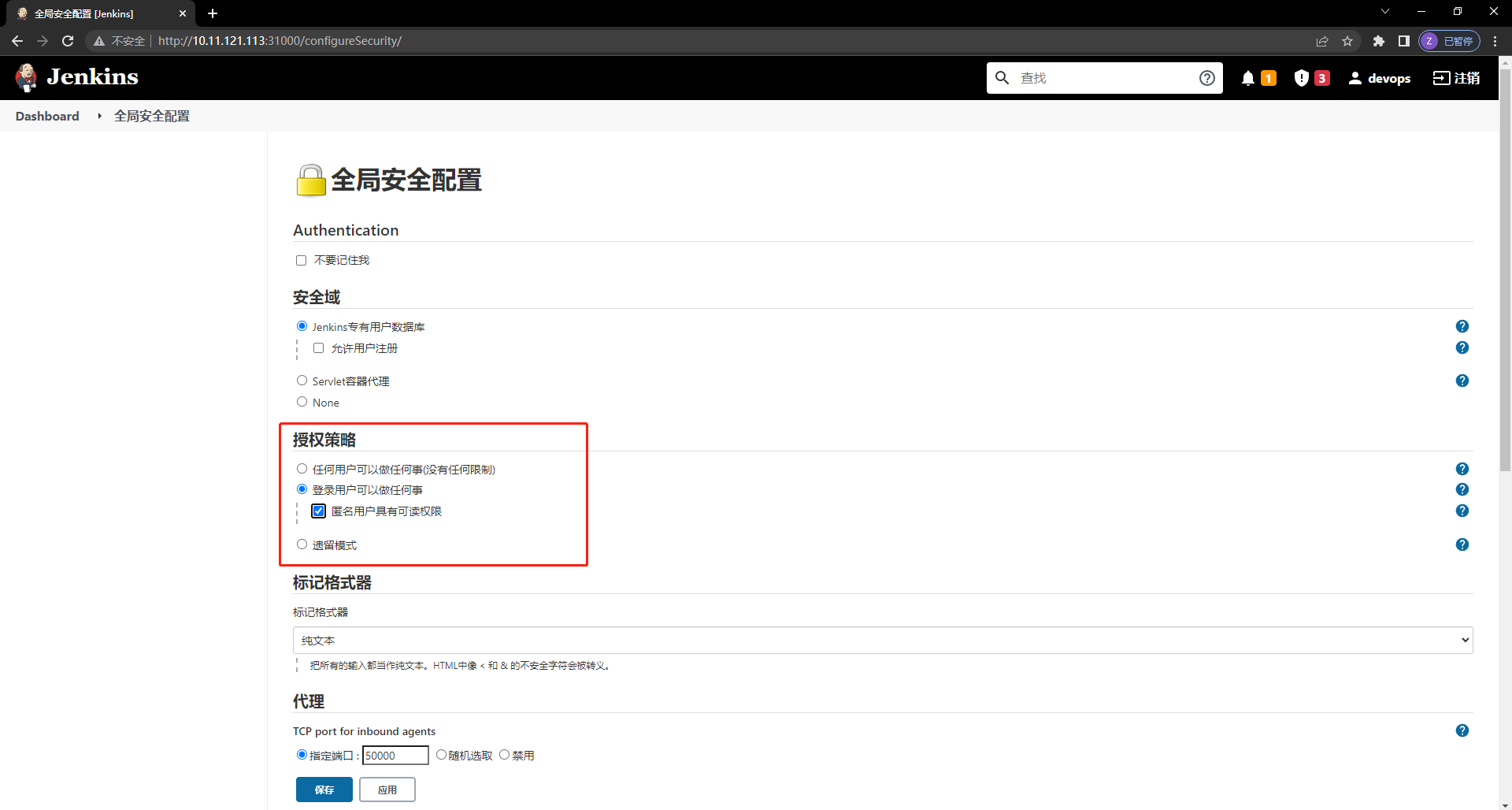Select Servlet容器代理 radio option
The width and height of the screenshot is (1512, 810).
[302, 381]
